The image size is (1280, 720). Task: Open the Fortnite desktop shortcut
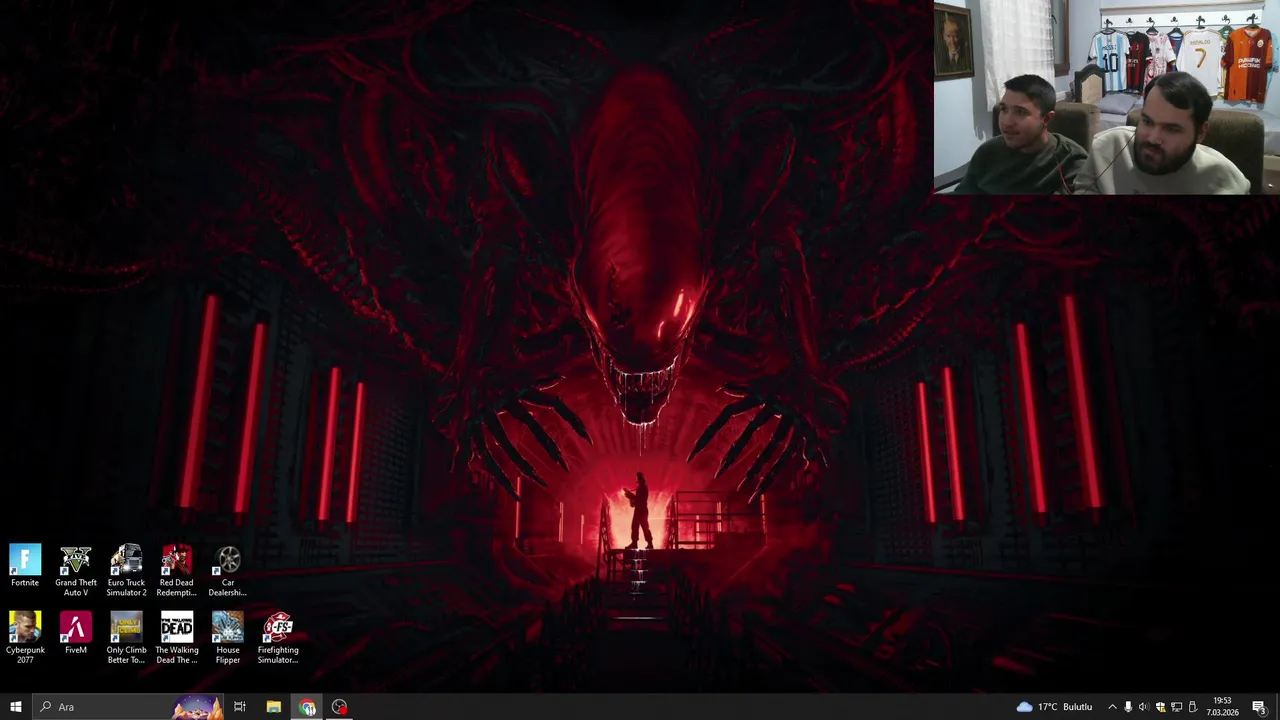pyautogui.click(x=25, y=566)
